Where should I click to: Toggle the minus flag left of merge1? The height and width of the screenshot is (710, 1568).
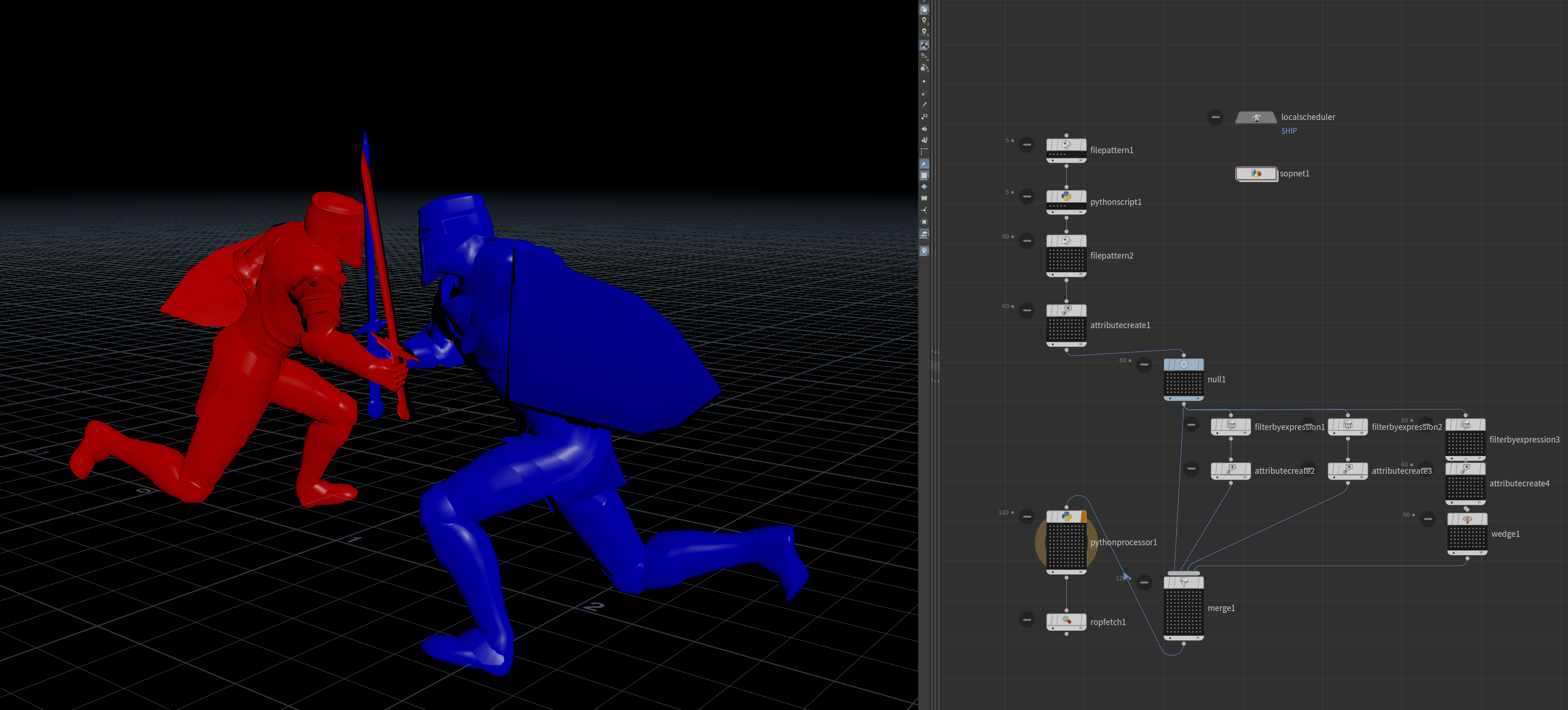[x=1144, y=583]
